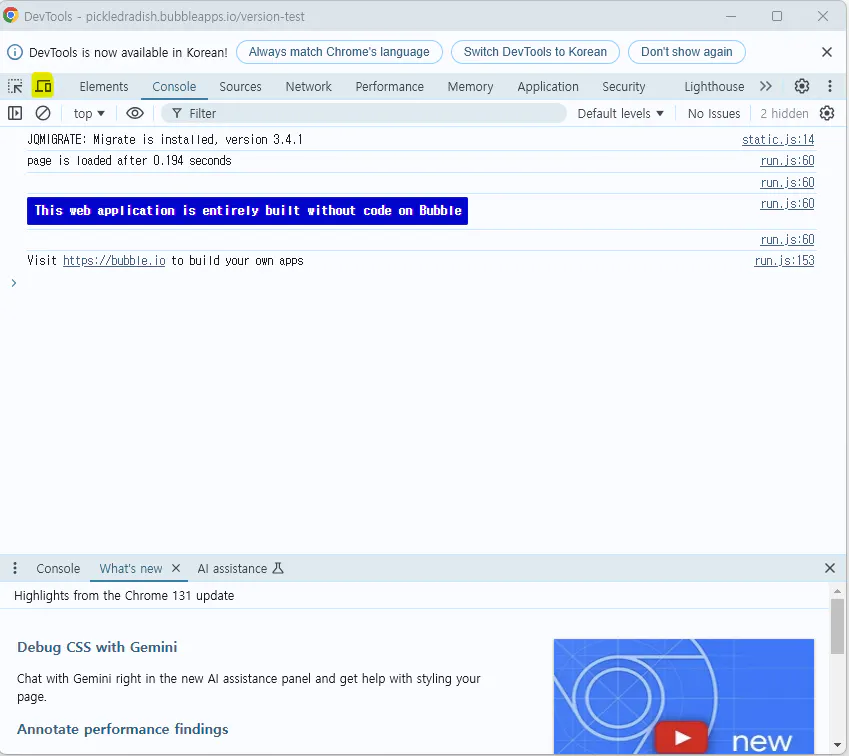Switch to the Sources tab

coord(240,87)
